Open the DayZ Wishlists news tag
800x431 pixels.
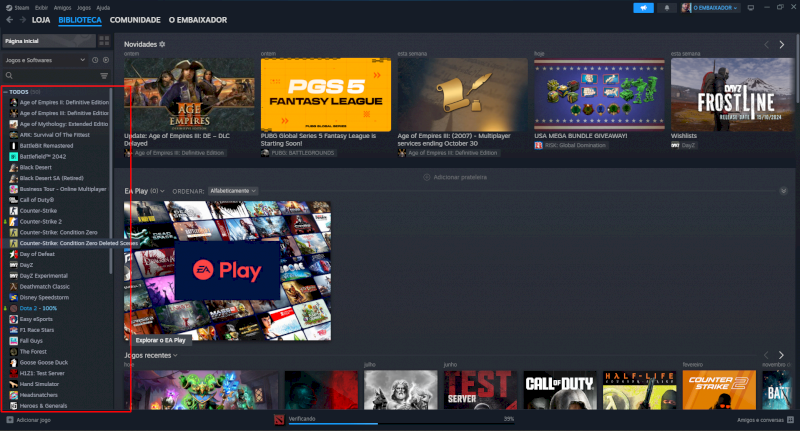point(683,145)
